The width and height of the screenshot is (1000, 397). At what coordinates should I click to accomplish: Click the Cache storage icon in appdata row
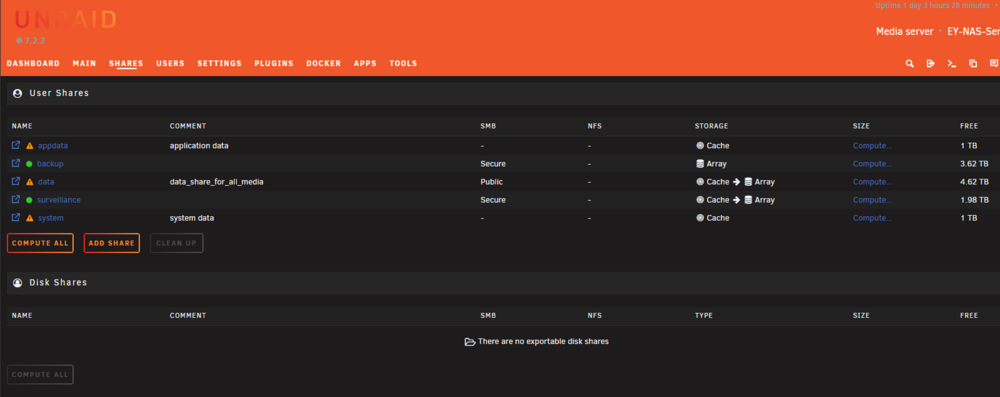click(x=700, y=146)
